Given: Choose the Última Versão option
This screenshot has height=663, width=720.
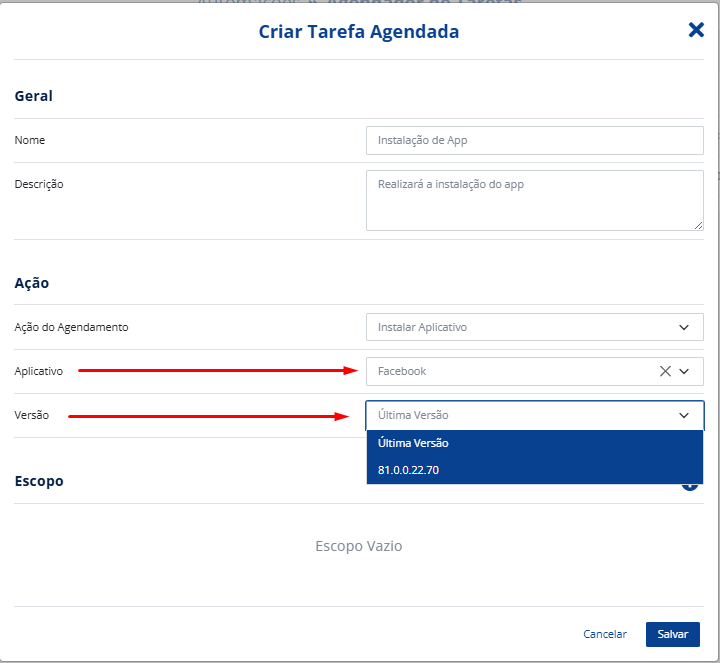Looking at the screenshot, I should 413,443.
